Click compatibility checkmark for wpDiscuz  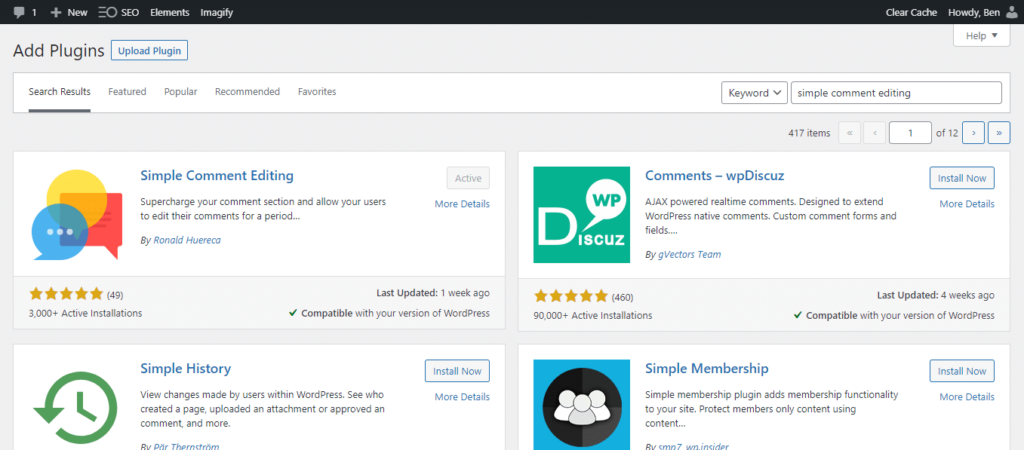tap(798, 315)
